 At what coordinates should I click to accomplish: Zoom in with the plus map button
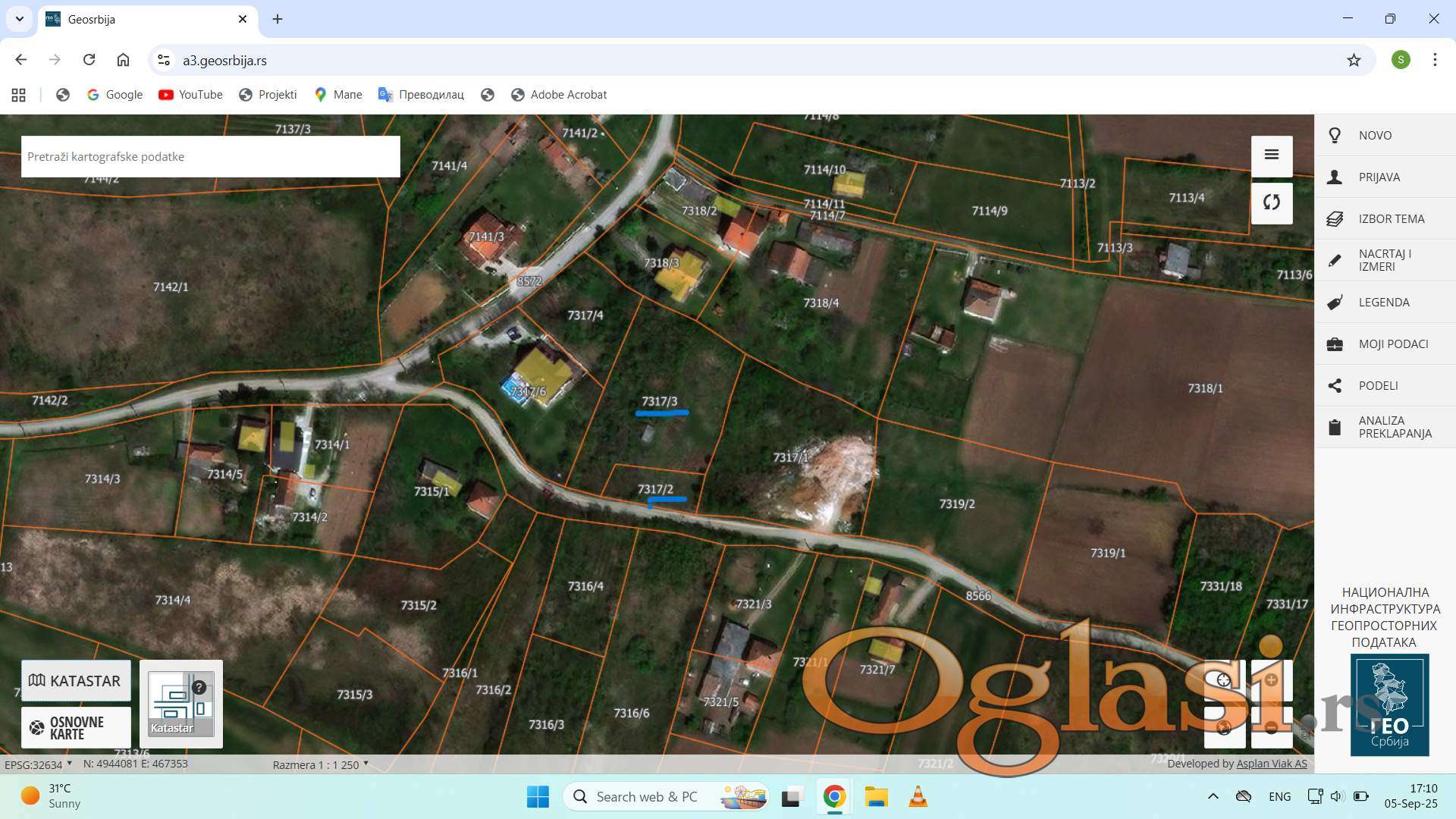(1272, 680)
